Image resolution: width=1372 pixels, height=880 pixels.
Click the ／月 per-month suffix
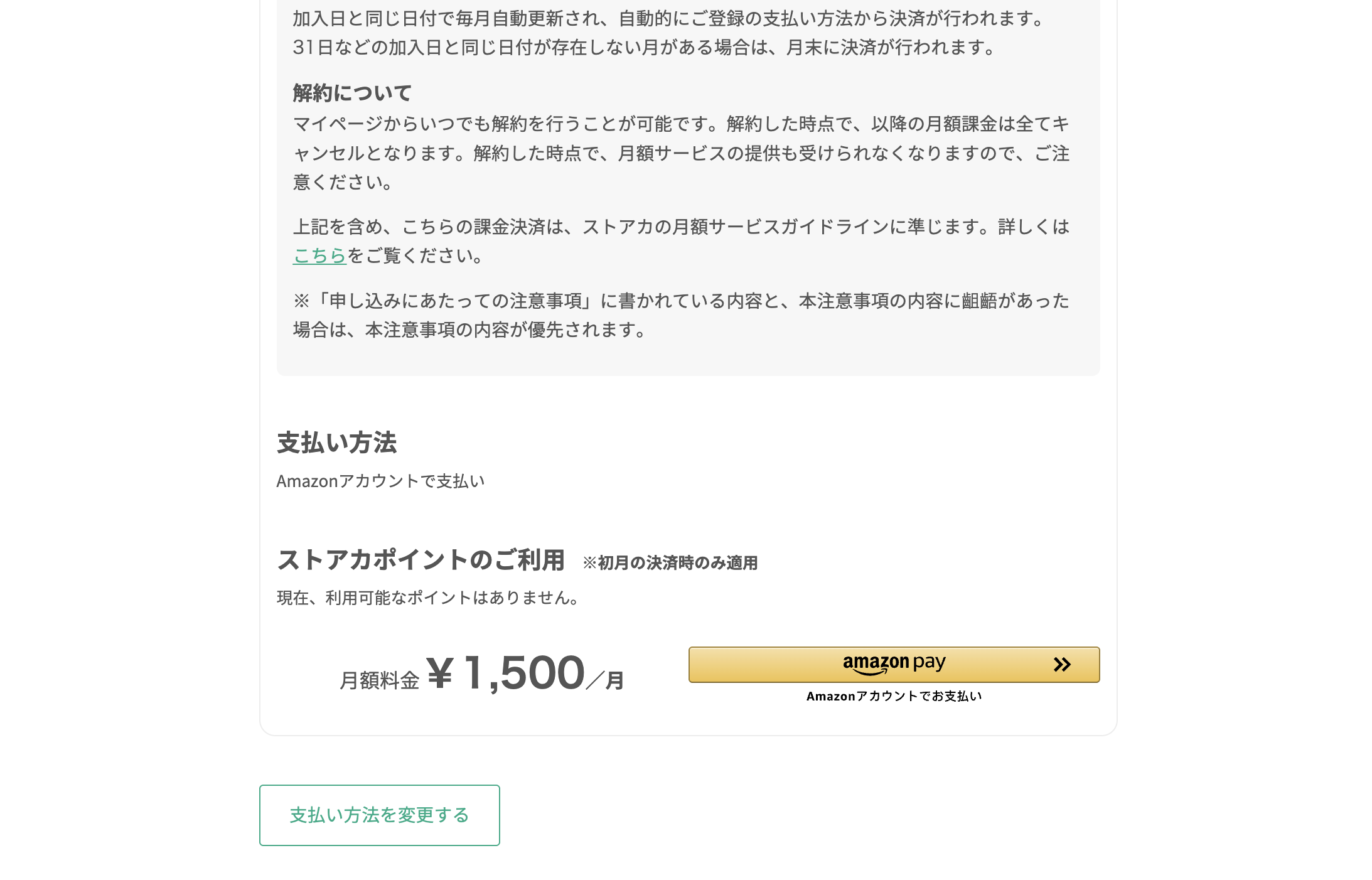605,680
